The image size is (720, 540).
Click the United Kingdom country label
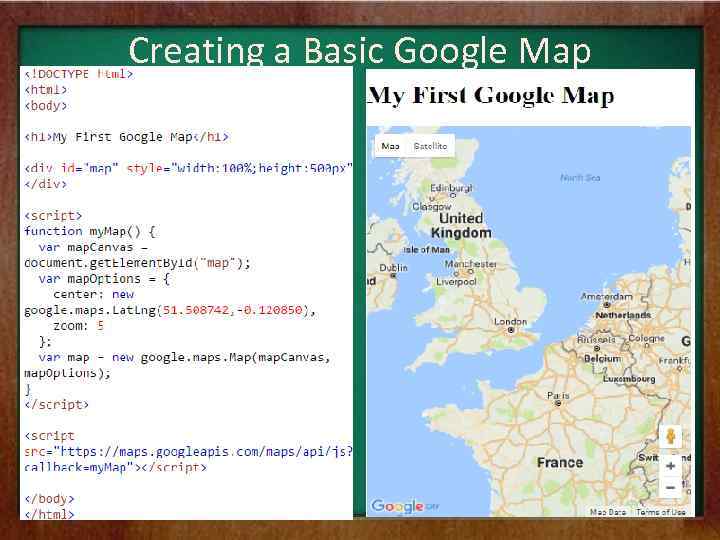(x=461, y=225)
